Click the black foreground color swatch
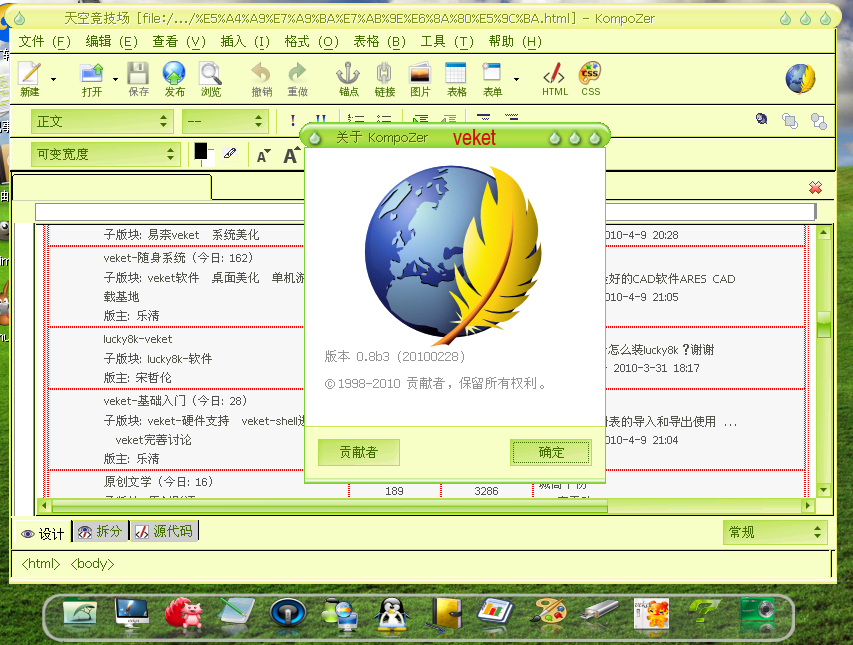The width and height of the screenshot is (853, 645). [201, 151]
